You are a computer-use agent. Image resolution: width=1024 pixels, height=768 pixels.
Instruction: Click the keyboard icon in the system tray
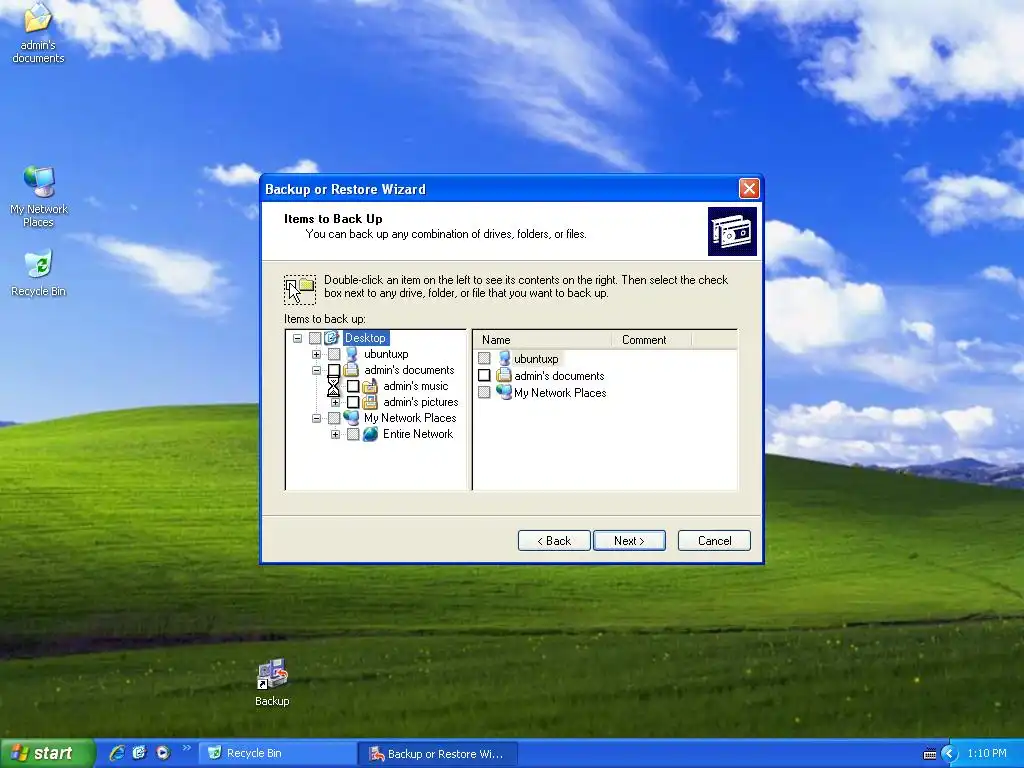click(929, 754)
